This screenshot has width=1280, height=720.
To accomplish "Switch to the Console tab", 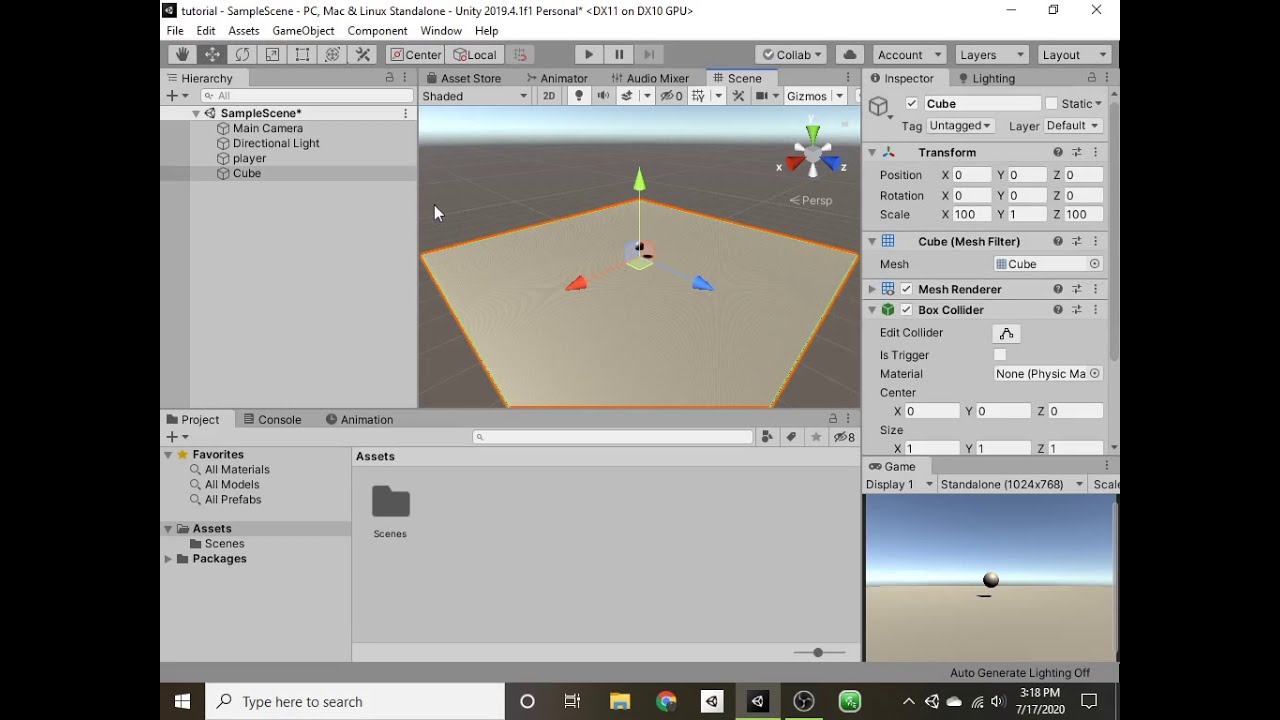I will point(271,420).
